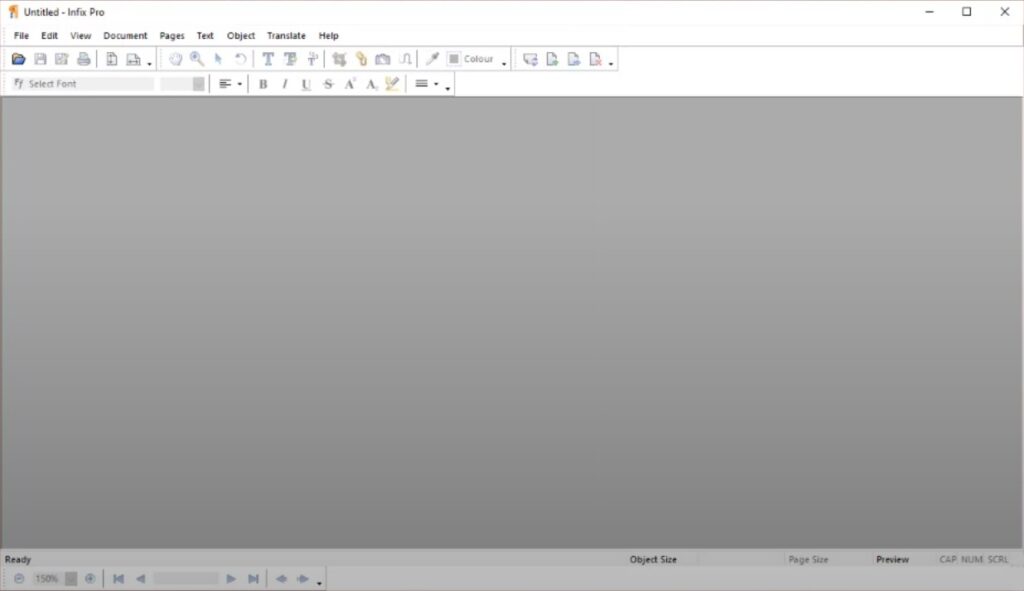Click the Select Font field
Screen dimensions: 1024x591
point(83,84)
